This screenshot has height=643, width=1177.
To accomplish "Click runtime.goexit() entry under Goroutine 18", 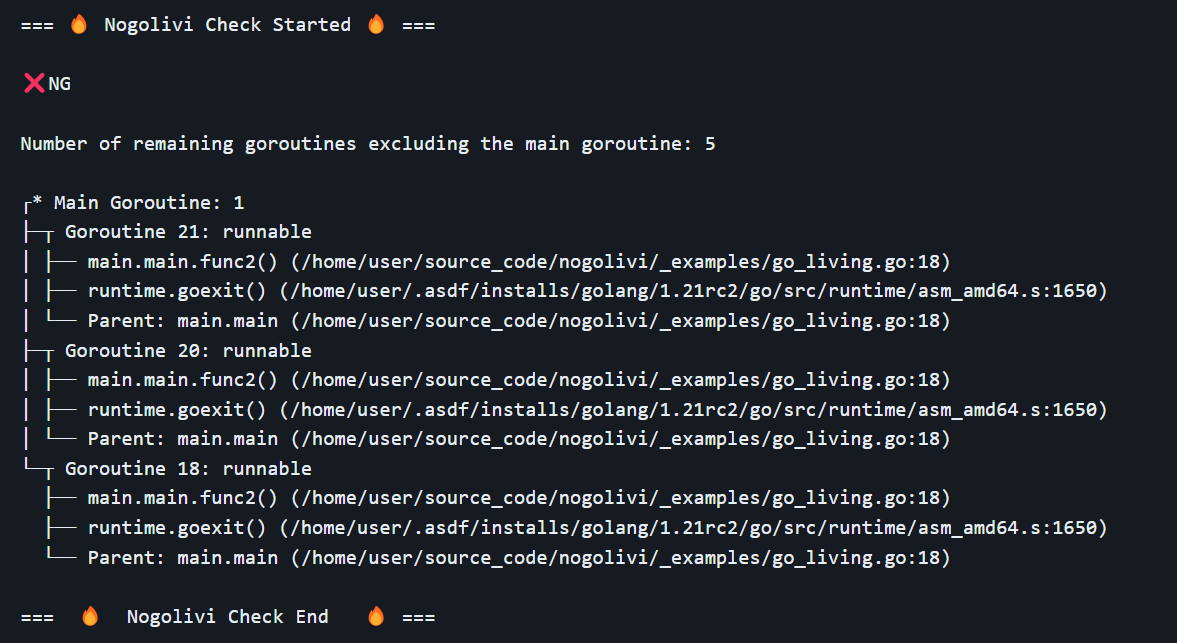I will pyautogui.click(x=177, y=528).
